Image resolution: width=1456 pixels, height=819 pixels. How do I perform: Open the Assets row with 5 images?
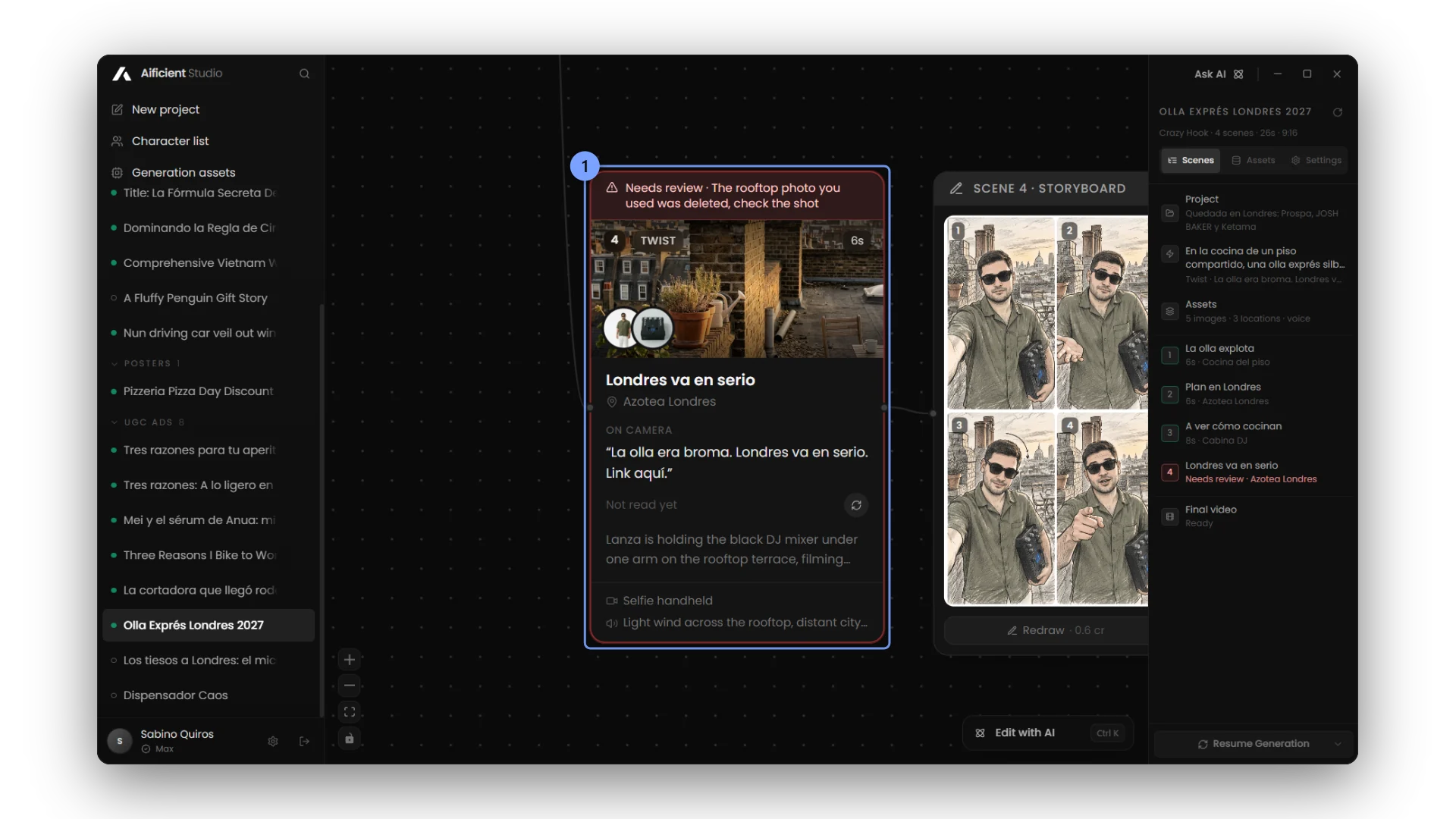coord(1253,311)
